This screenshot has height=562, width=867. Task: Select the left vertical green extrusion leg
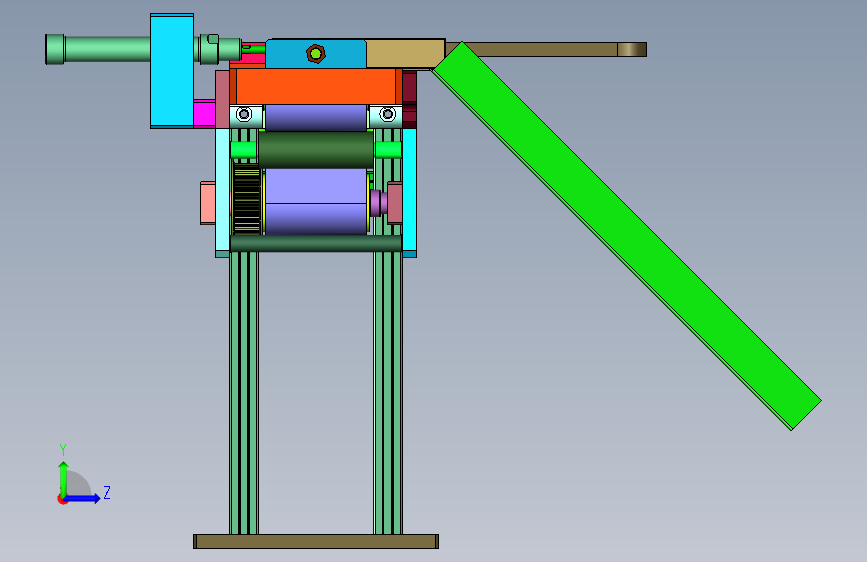244,393
